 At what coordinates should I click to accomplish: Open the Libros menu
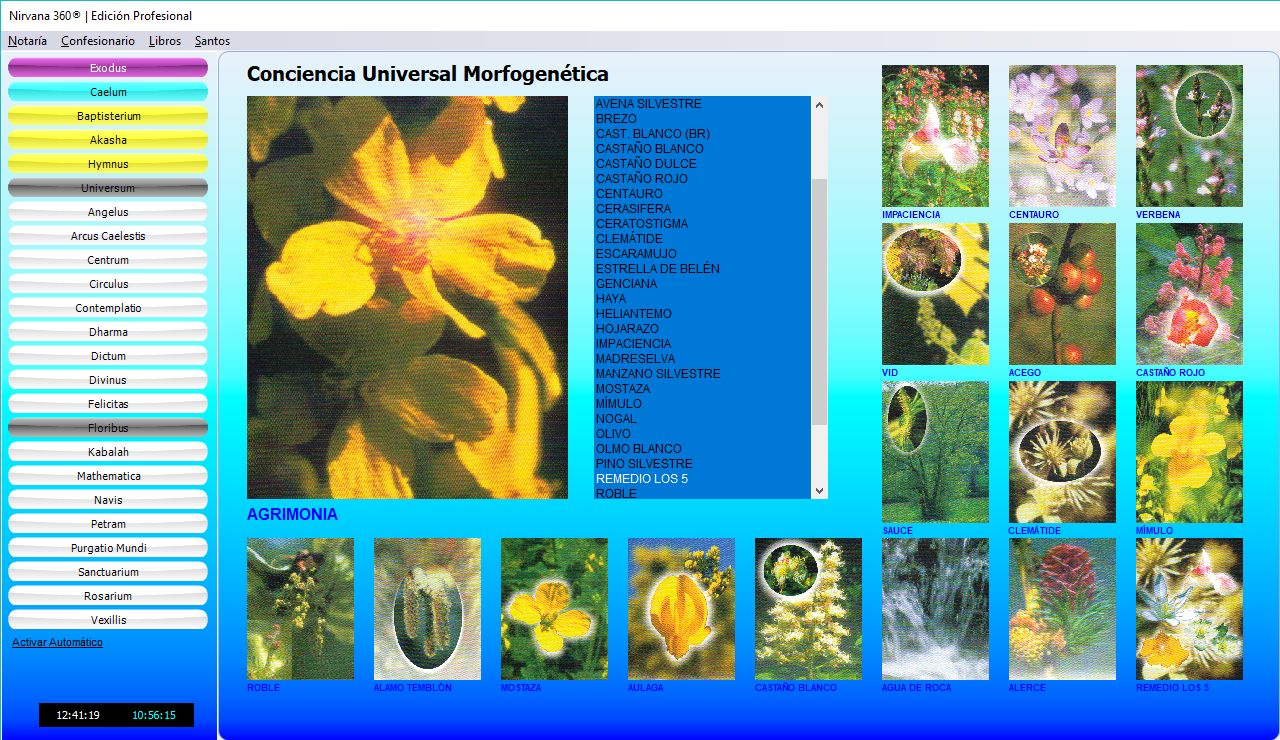point(165,41)
